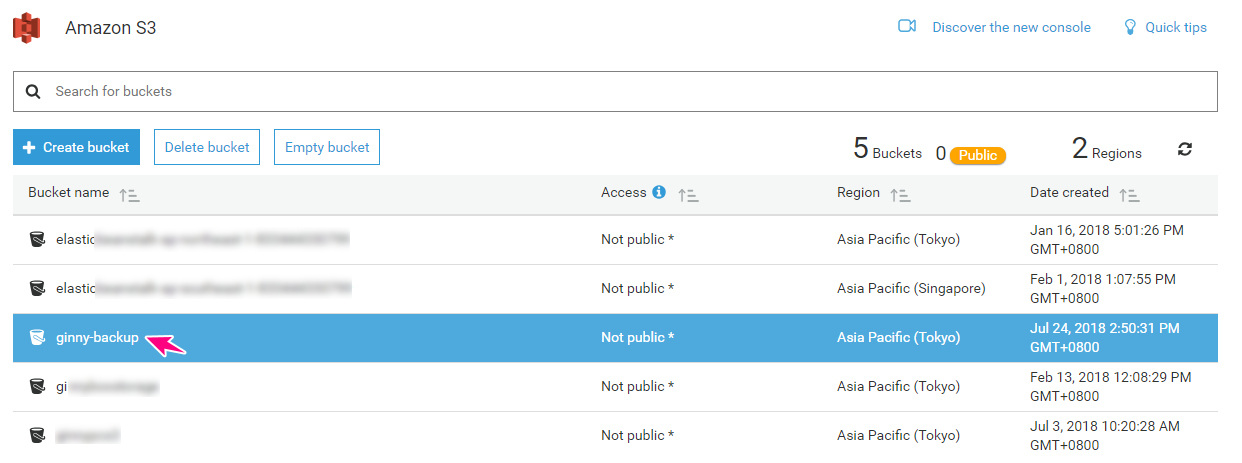Image resolution: width=1242 pixels, height=463 pixels.
Task: Click the refresh buckets icon
Action: (1185, 149)
